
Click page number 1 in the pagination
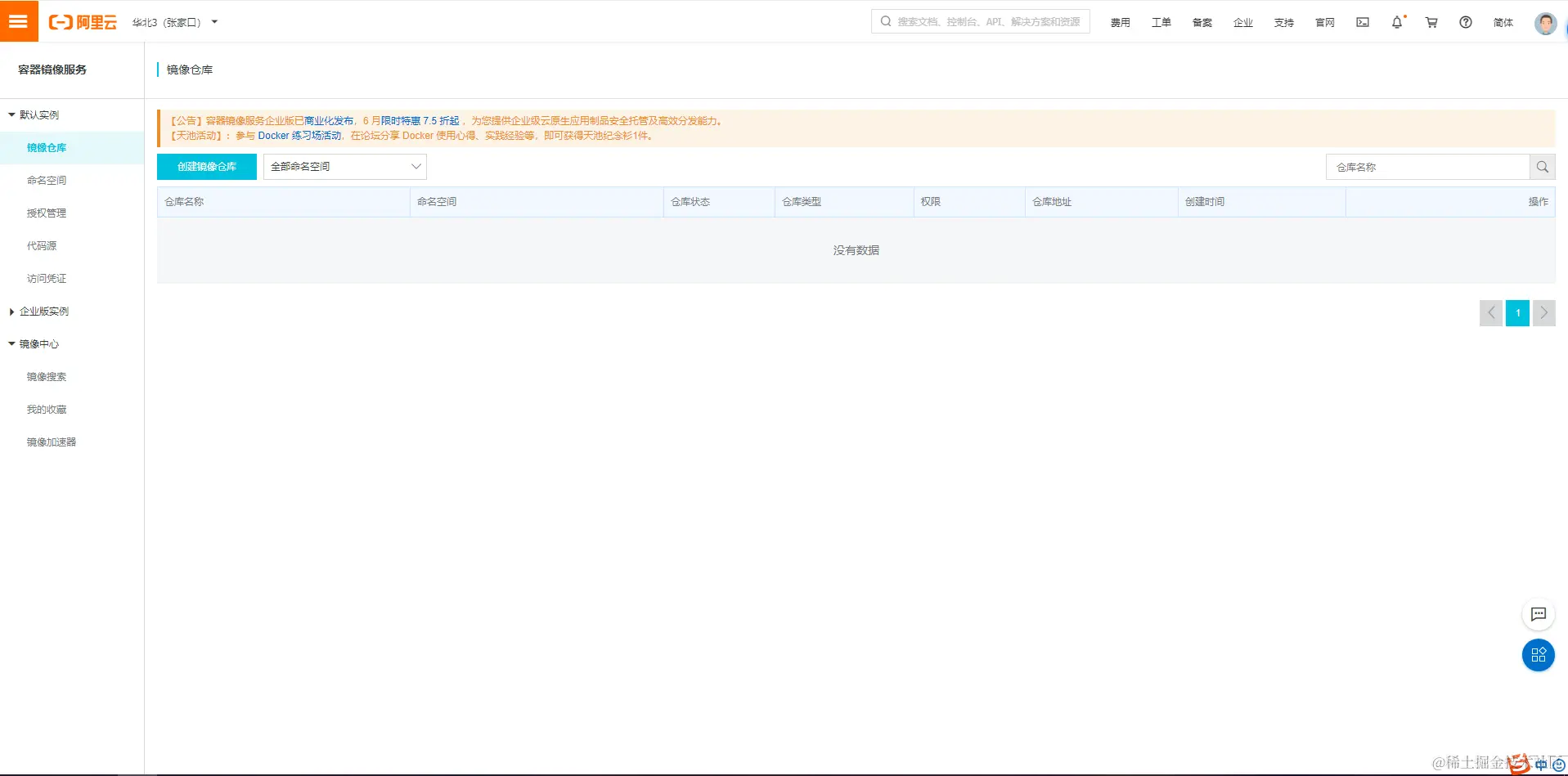pos(1518,312)
